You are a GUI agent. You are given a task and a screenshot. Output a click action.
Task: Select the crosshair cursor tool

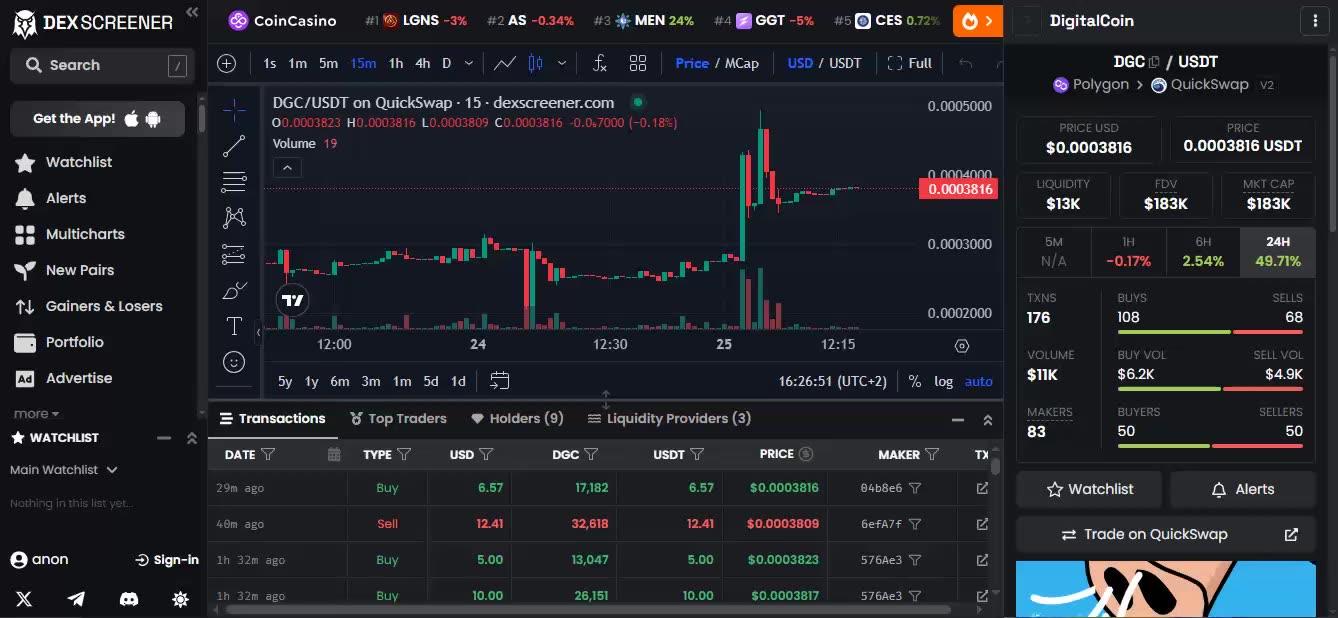(x=234, y=109)
